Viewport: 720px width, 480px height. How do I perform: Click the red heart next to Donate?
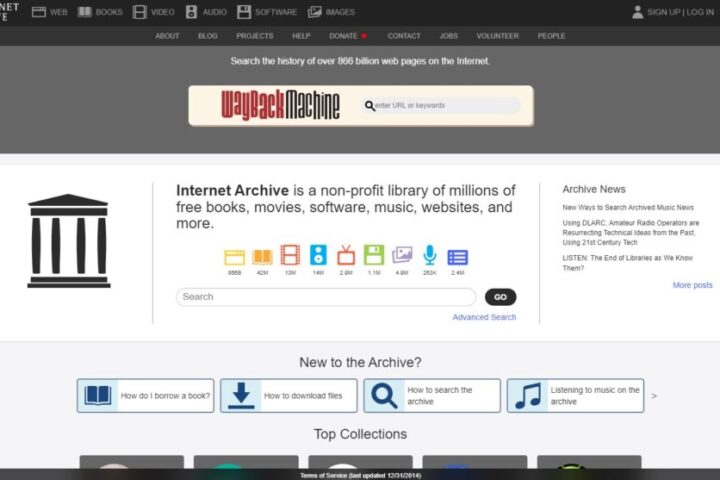coord(364,36)
